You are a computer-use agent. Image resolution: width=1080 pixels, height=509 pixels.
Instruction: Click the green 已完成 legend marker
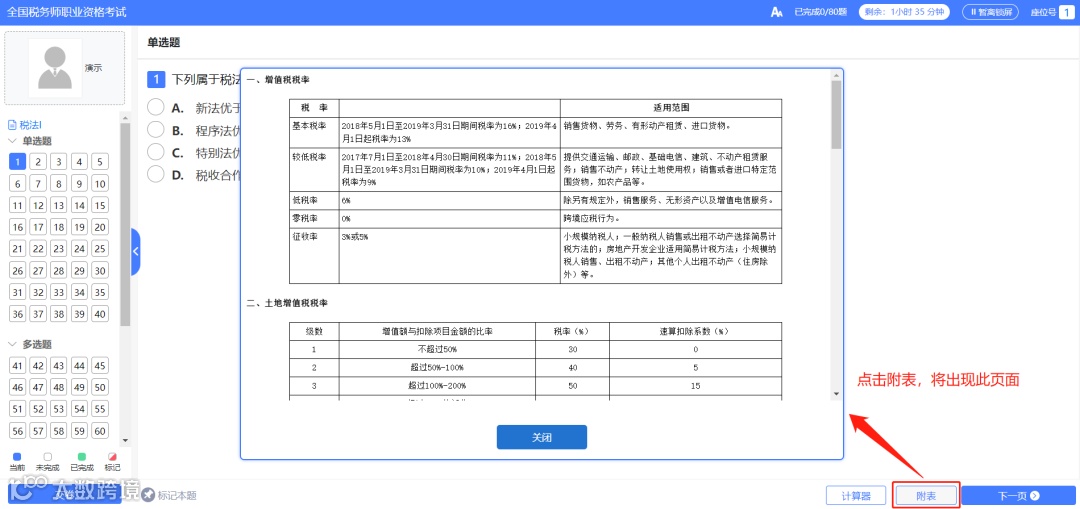(x=82, y=456)
